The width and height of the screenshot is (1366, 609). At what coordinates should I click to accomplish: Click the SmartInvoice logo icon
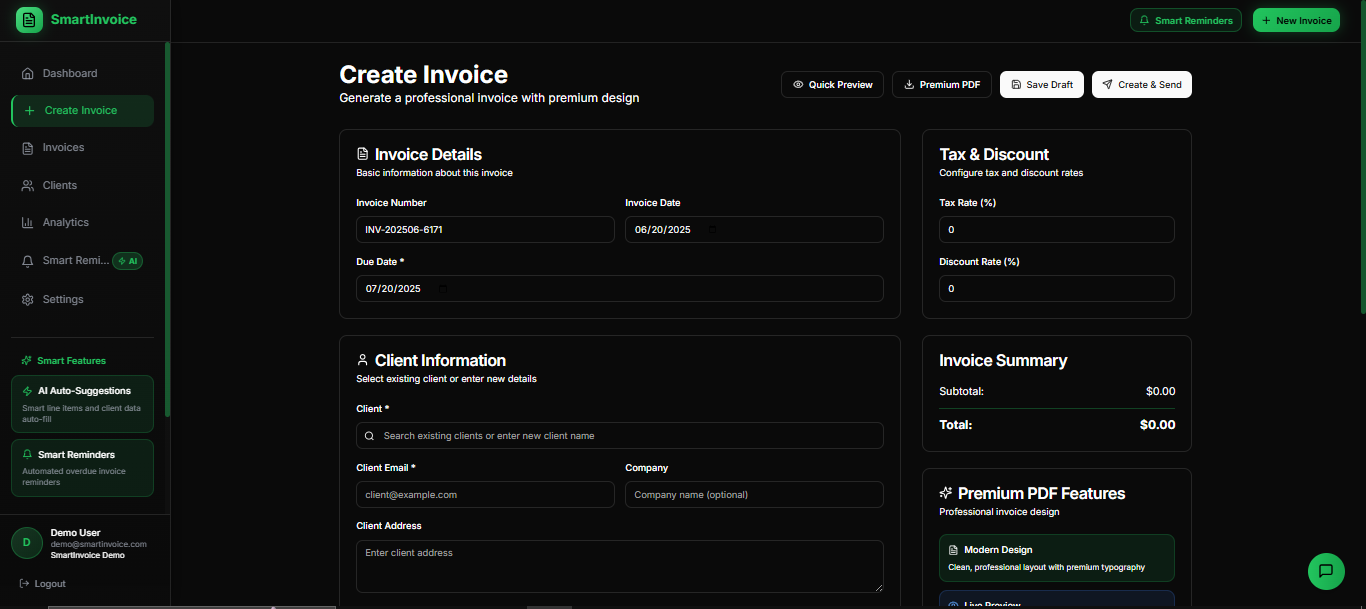tap(29, 19)
